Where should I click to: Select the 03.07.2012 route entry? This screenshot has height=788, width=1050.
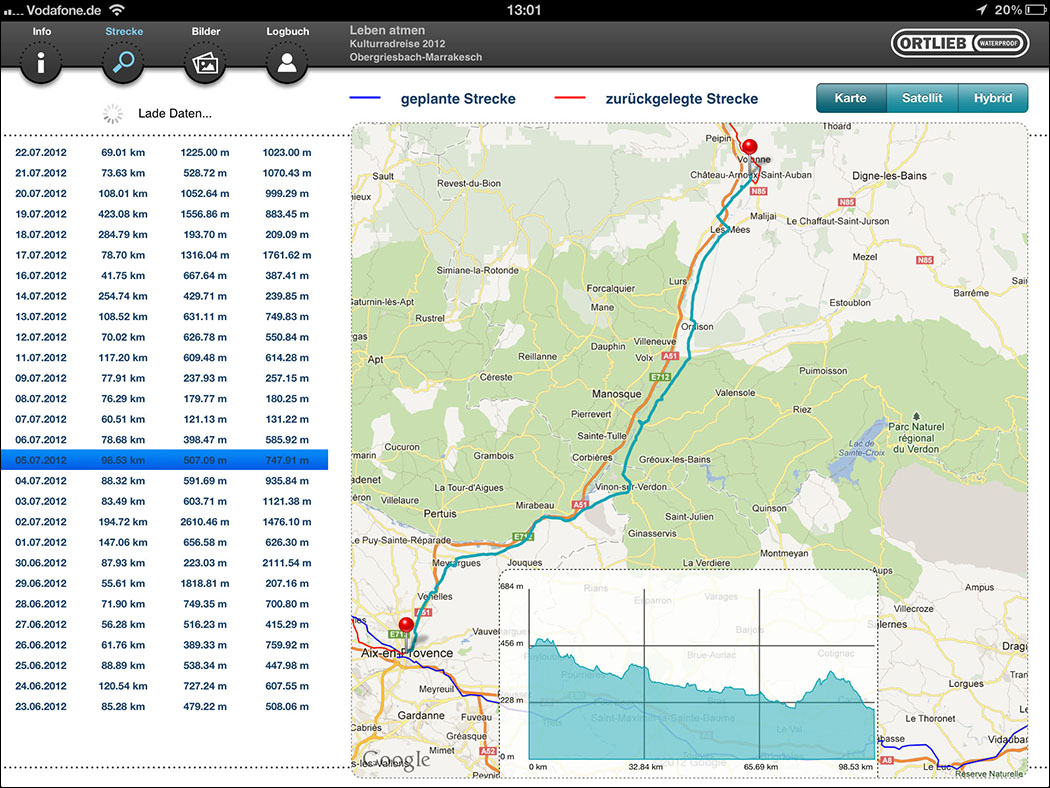click(x=164, y=501)
